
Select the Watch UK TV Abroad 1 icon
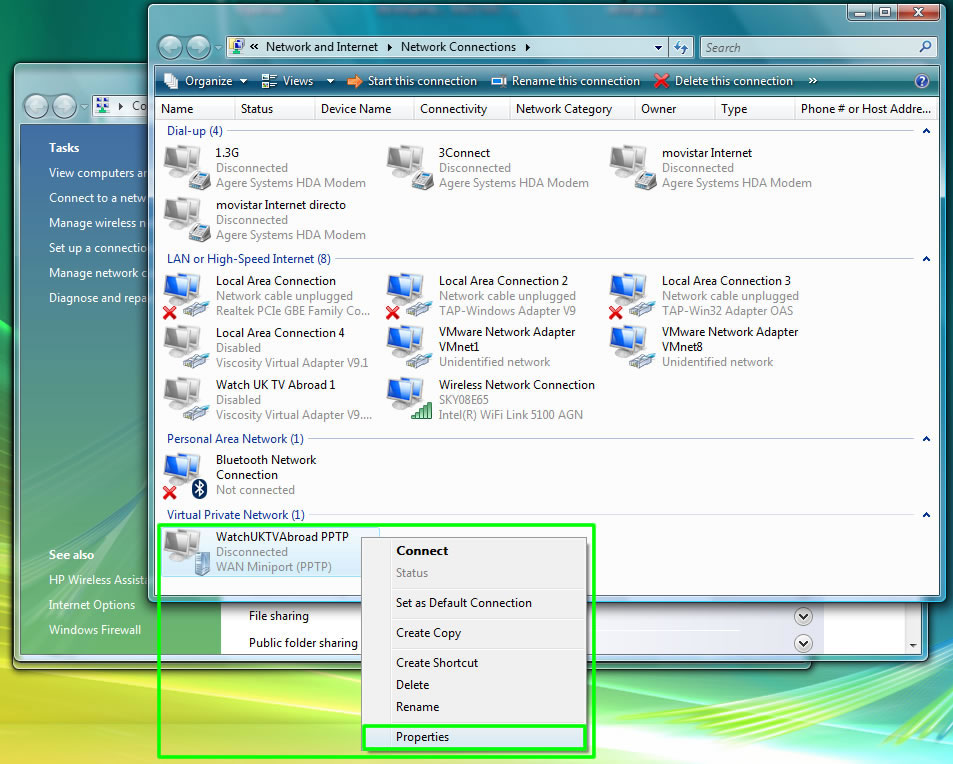pyautogui.click(x=187, y=400)
